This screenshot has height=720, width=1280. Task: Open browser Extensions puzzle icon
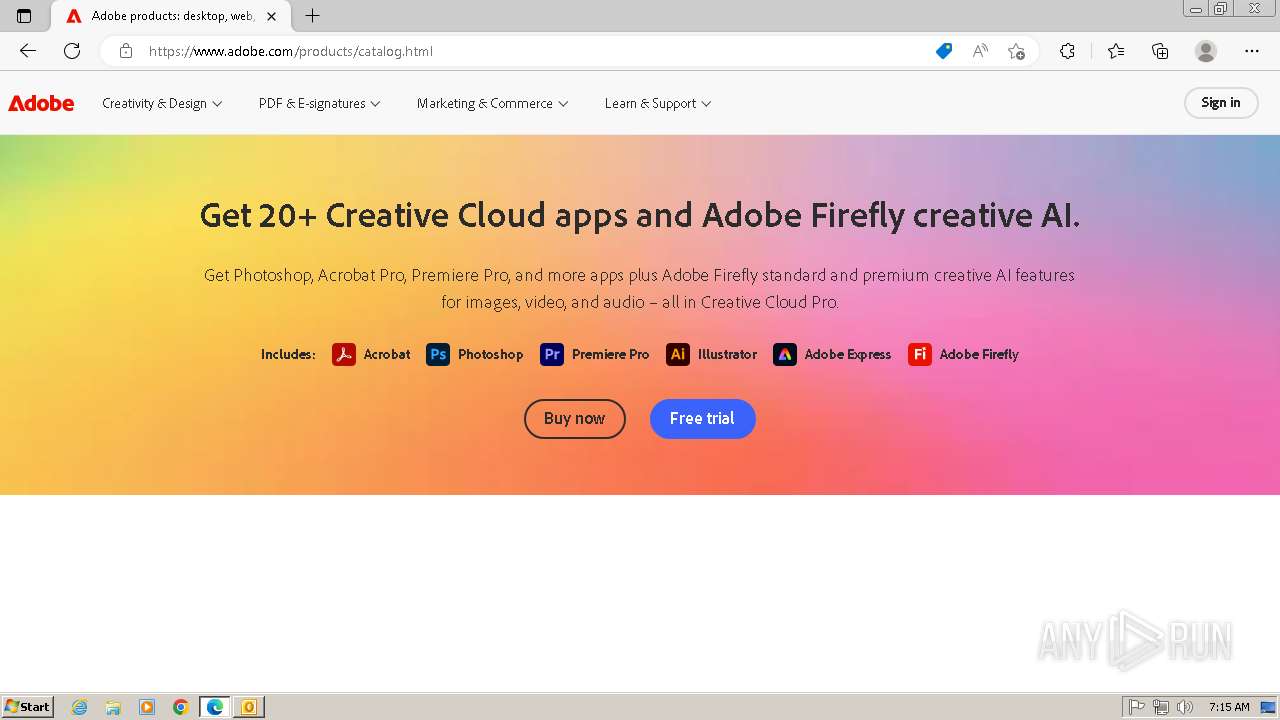click(x=1068, y=51)
